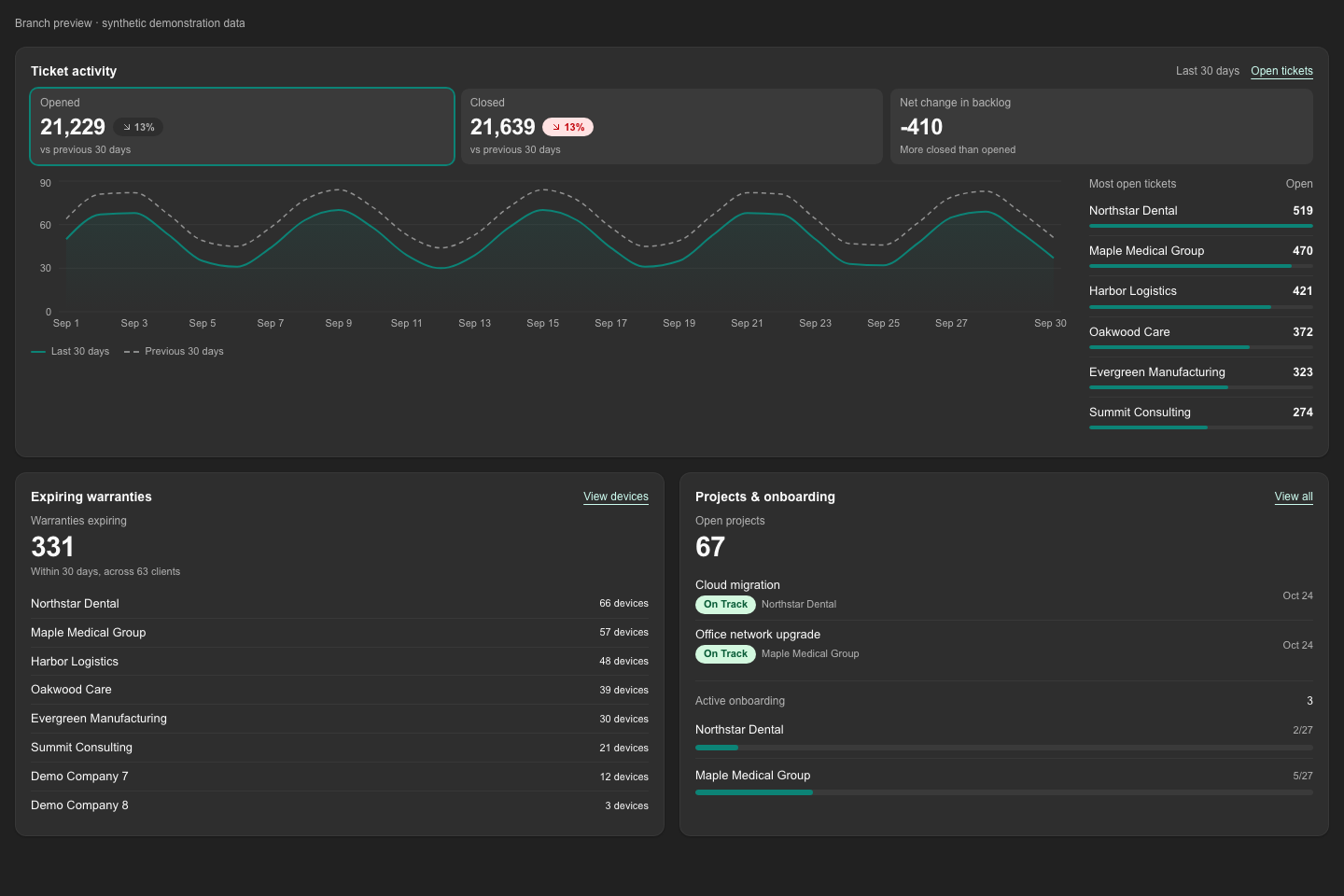Click the Sep 30 label on the chart axis
The width and height of the screenshot is (1344, 896).
pyautogui.click(x=1050, y=323)
